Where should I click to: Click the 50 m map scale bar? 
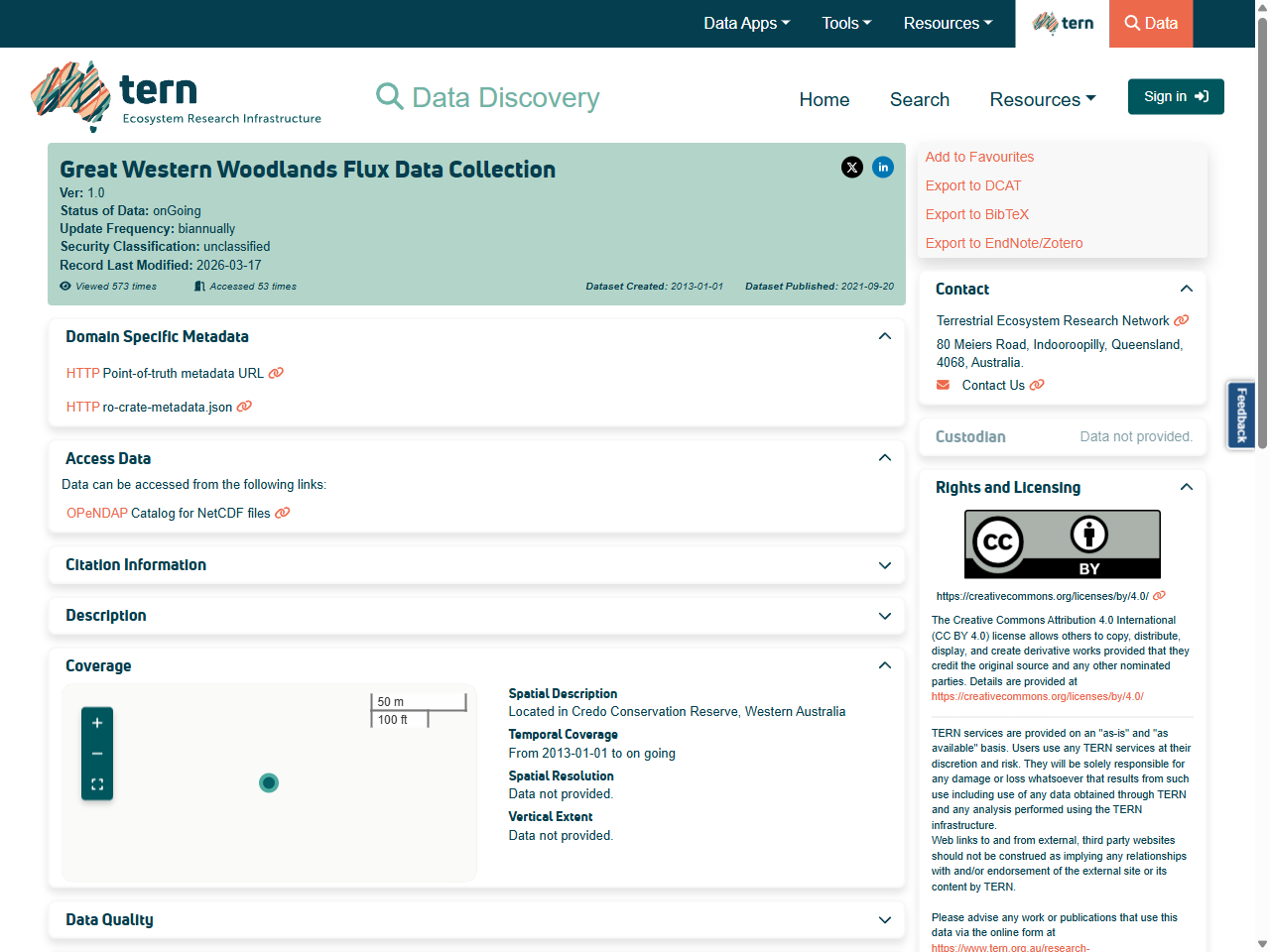coord(418,702)
